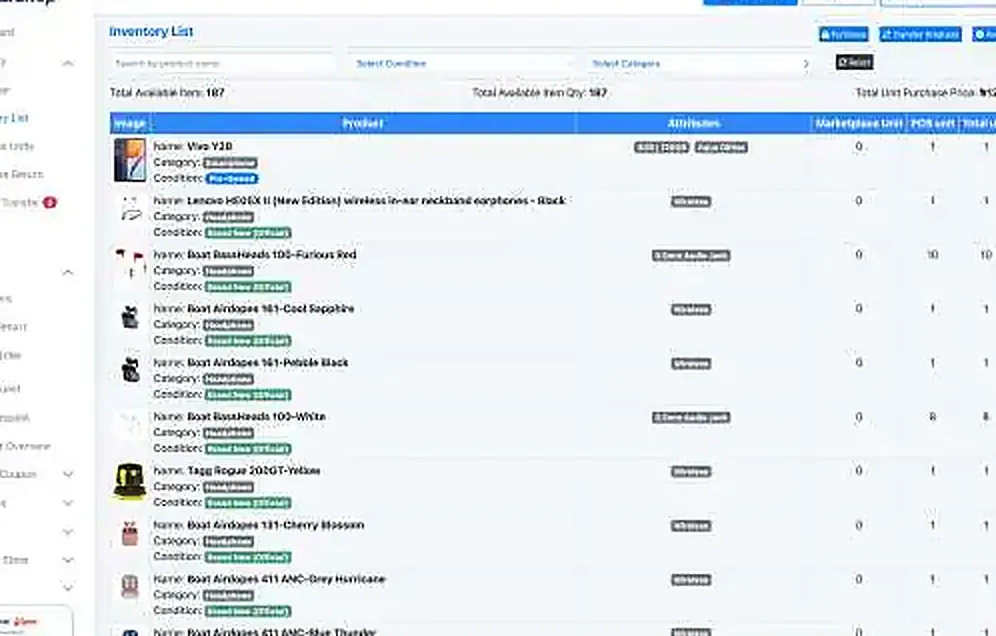
Task: Click the Boat BassHeads 100-Furious Red name
Action: point(272,254)
